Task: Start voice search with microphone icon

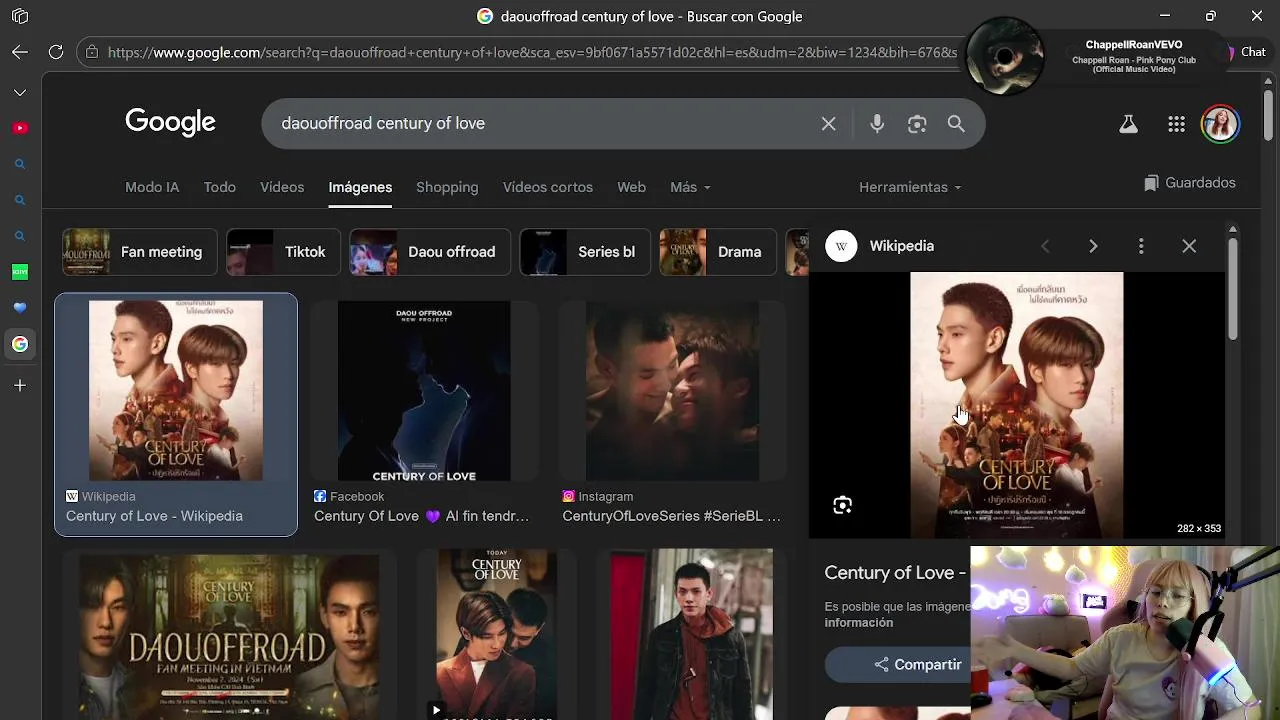Action: click(x=877, y=124)
